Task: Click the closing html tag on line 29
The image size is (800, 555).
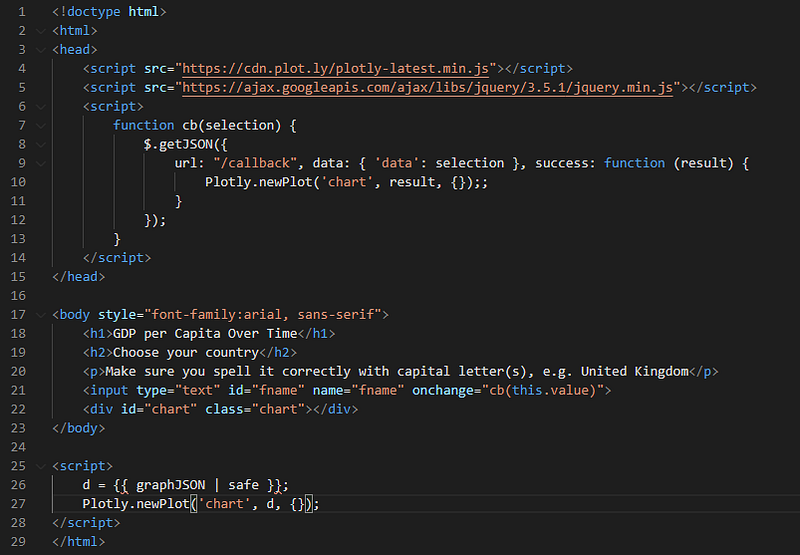Action: coord(79,542)
